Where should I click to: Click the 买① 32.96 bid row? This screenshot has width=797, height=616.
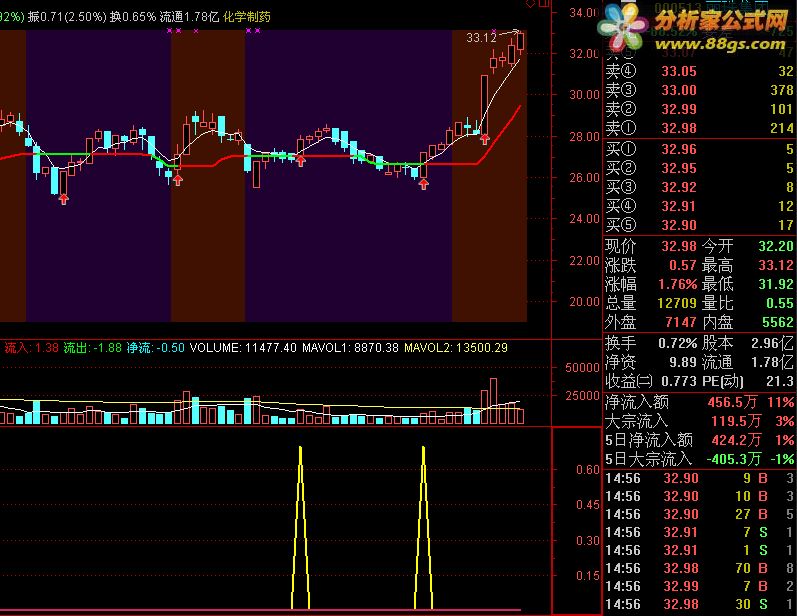point(699,149)
